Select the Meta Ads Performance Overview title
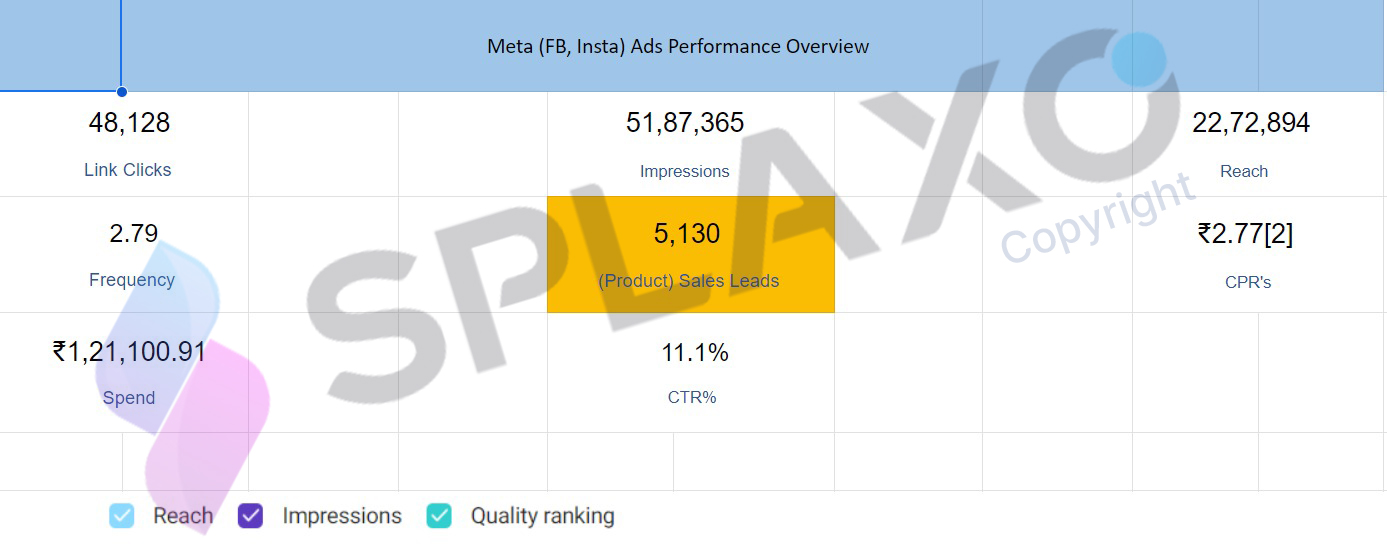 click(678, 46)
